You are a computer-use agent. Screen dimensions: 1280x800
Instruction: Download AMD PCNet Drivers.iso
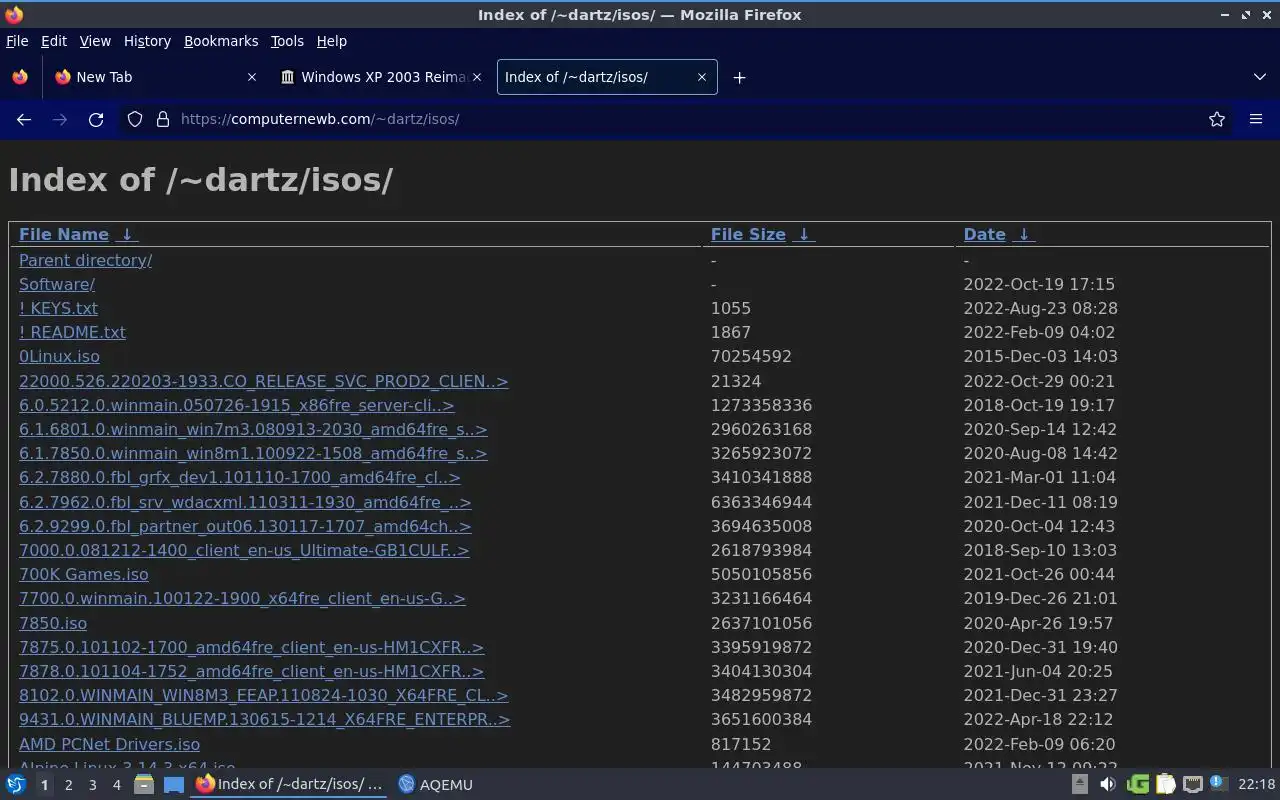tap(109, 744)
